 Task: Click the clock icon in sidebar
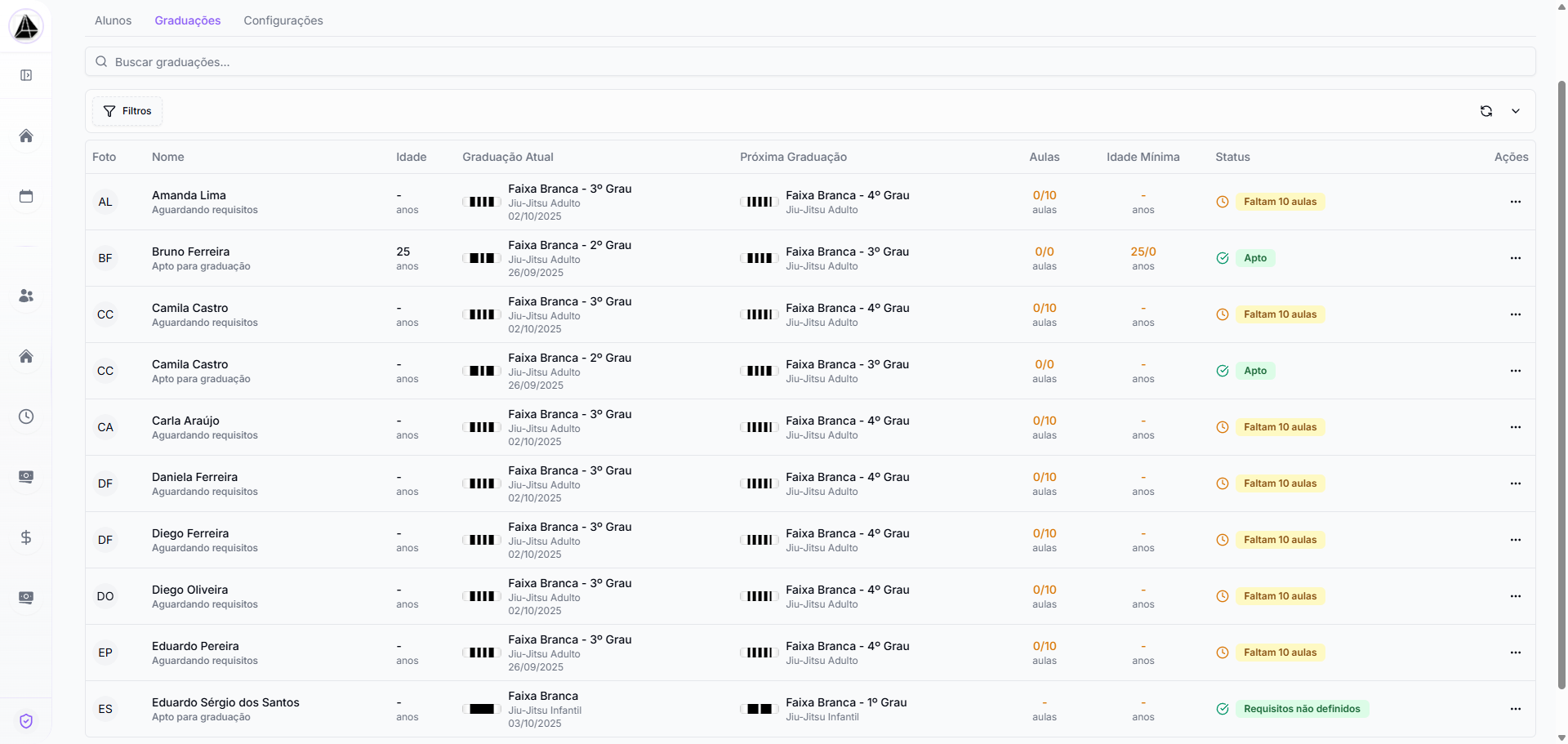pos(26,417)
